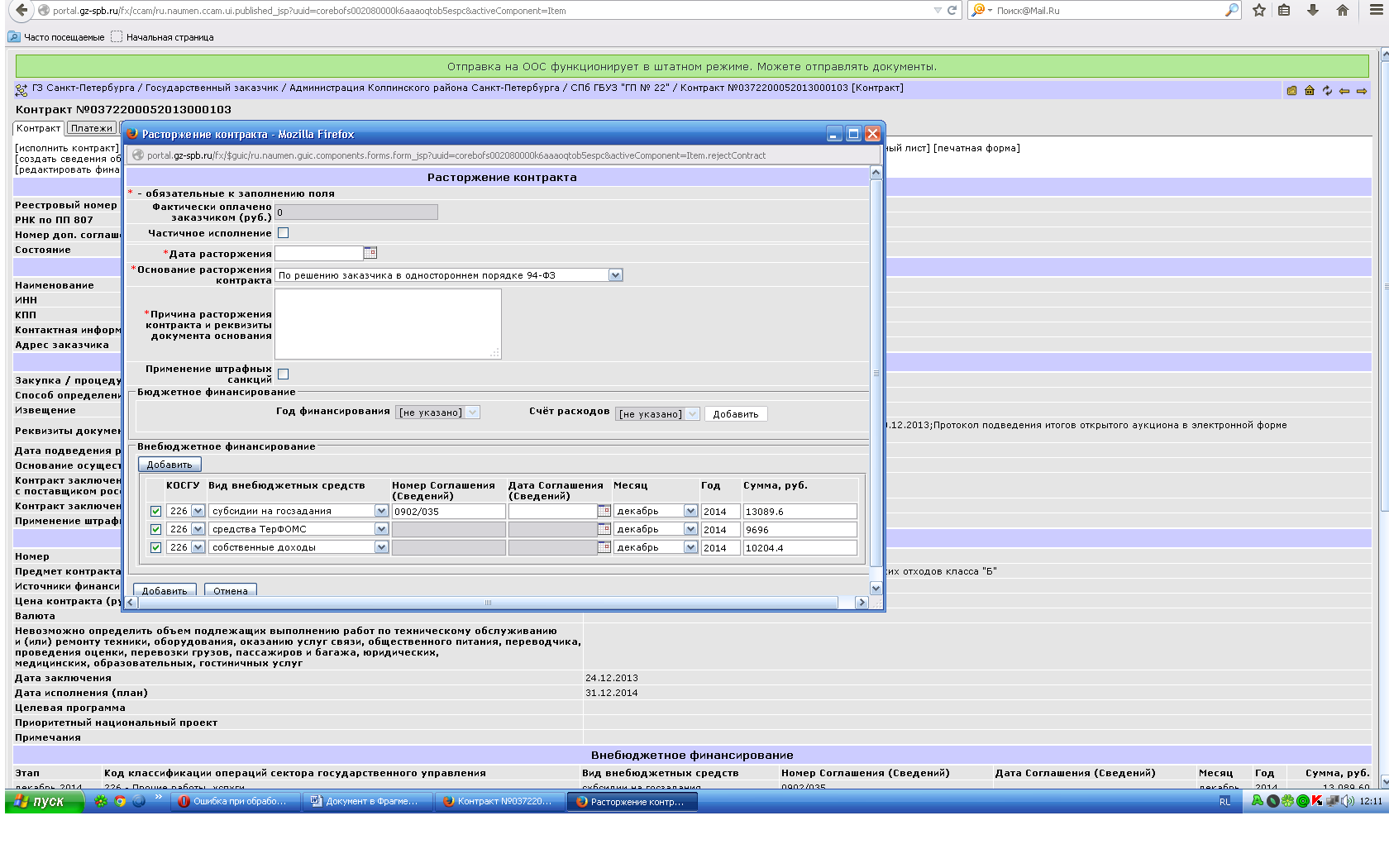Change funding type субсидии на госзадания dropdown
The image size is (1389, 868).
pos(381,511)
